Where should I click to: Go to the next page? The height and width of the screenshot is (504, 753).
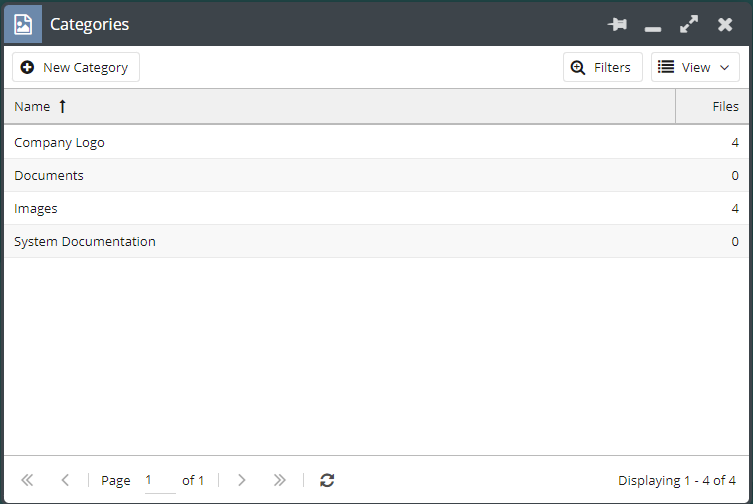(241, 480)
